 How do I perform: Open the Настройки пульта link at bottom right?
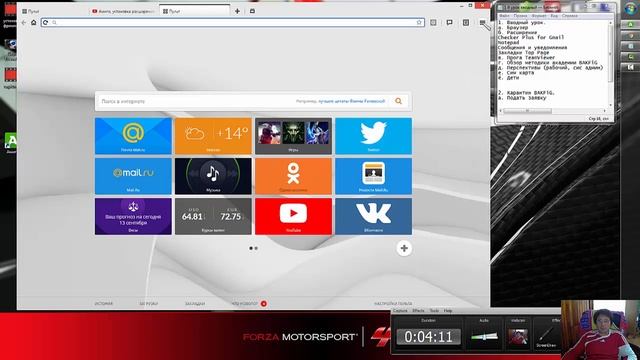393,304
